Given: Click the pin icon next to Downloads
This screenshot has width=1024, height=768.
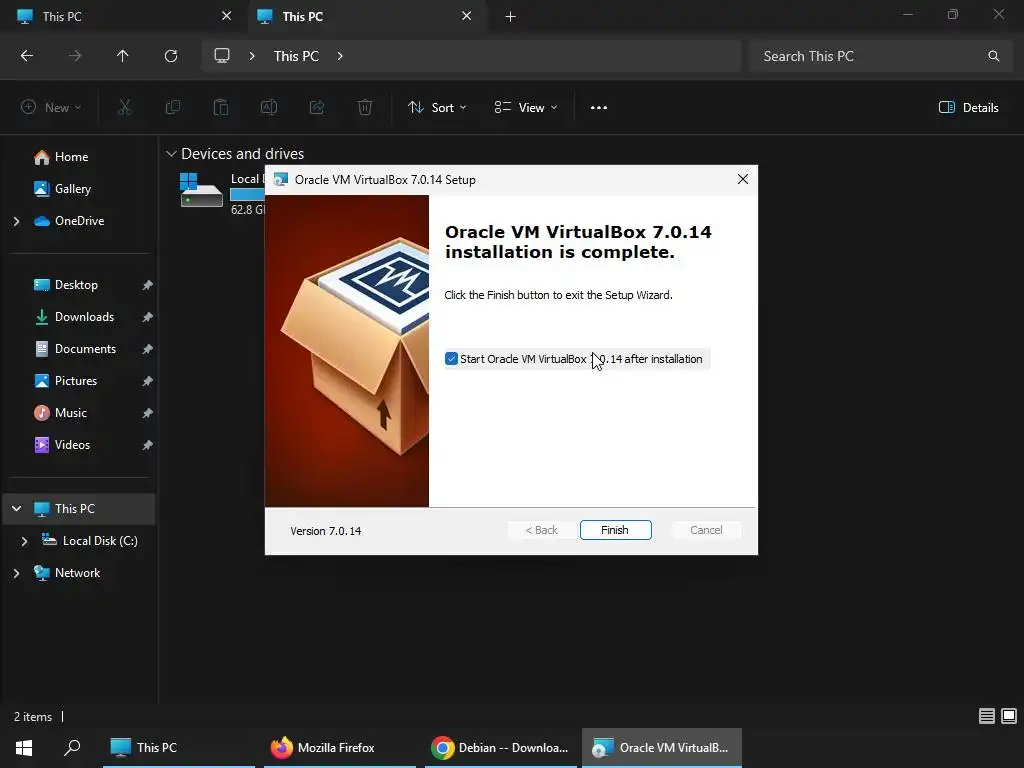Looking at the screenshot, I should click(x=148, y=317).
